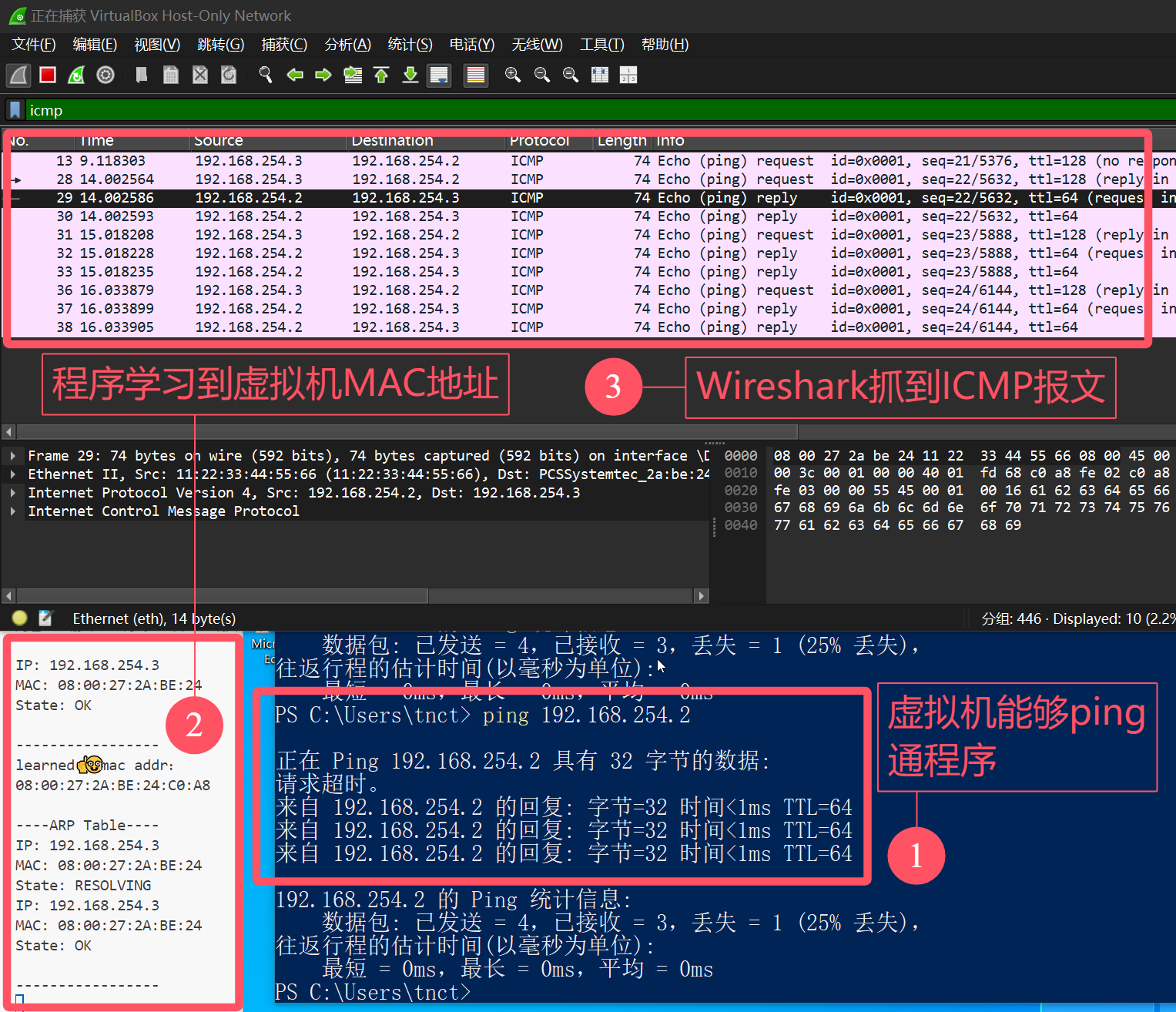Expand Internet Control Message Protocol section
The height and width of the screenshot is (1012, 1176).
[13, 511]
